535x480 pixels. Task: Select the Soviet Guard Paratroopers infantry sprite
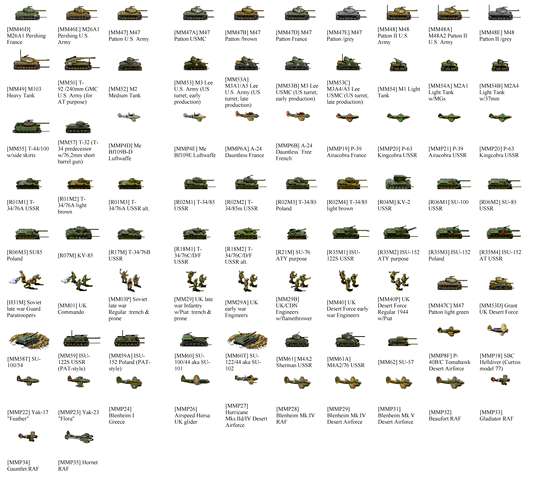[26, 280]
